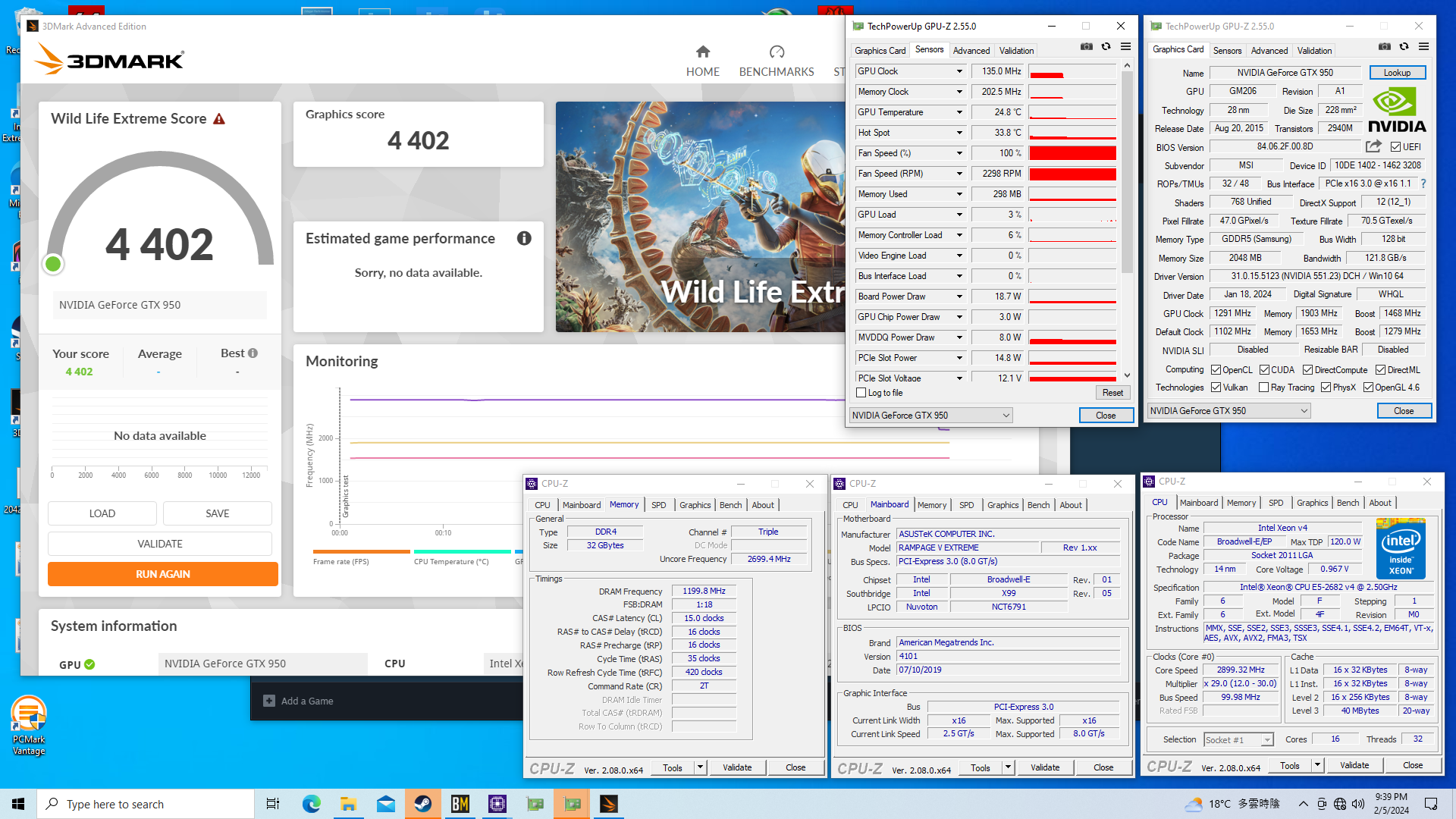The width and height of the screenshot is (1456, 819).
Task: Open Bench tab in CPU-Z Mainboard window
Action: [x=1038, y=505]
